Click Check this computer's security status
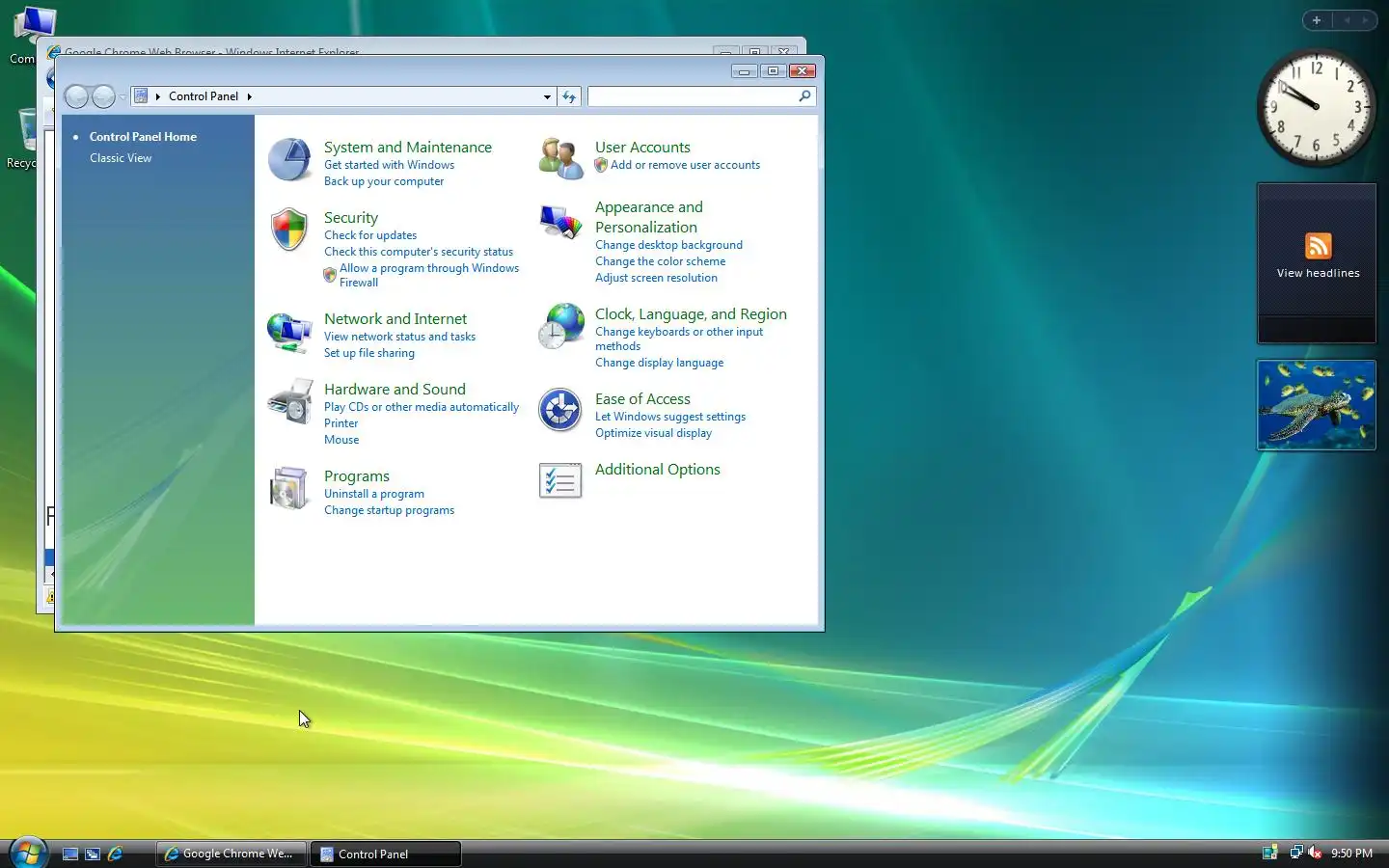This screenshot has height=868, width=1389. click(x=419, y=252)
